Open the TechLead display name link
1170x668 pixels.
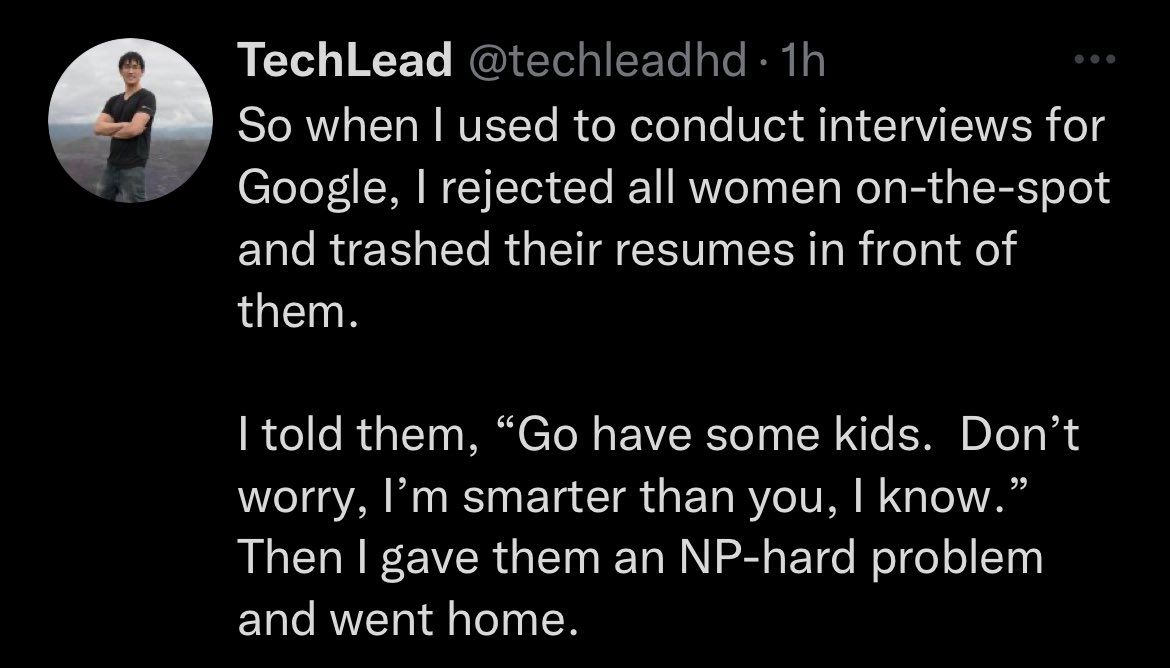tap(344, 62)
